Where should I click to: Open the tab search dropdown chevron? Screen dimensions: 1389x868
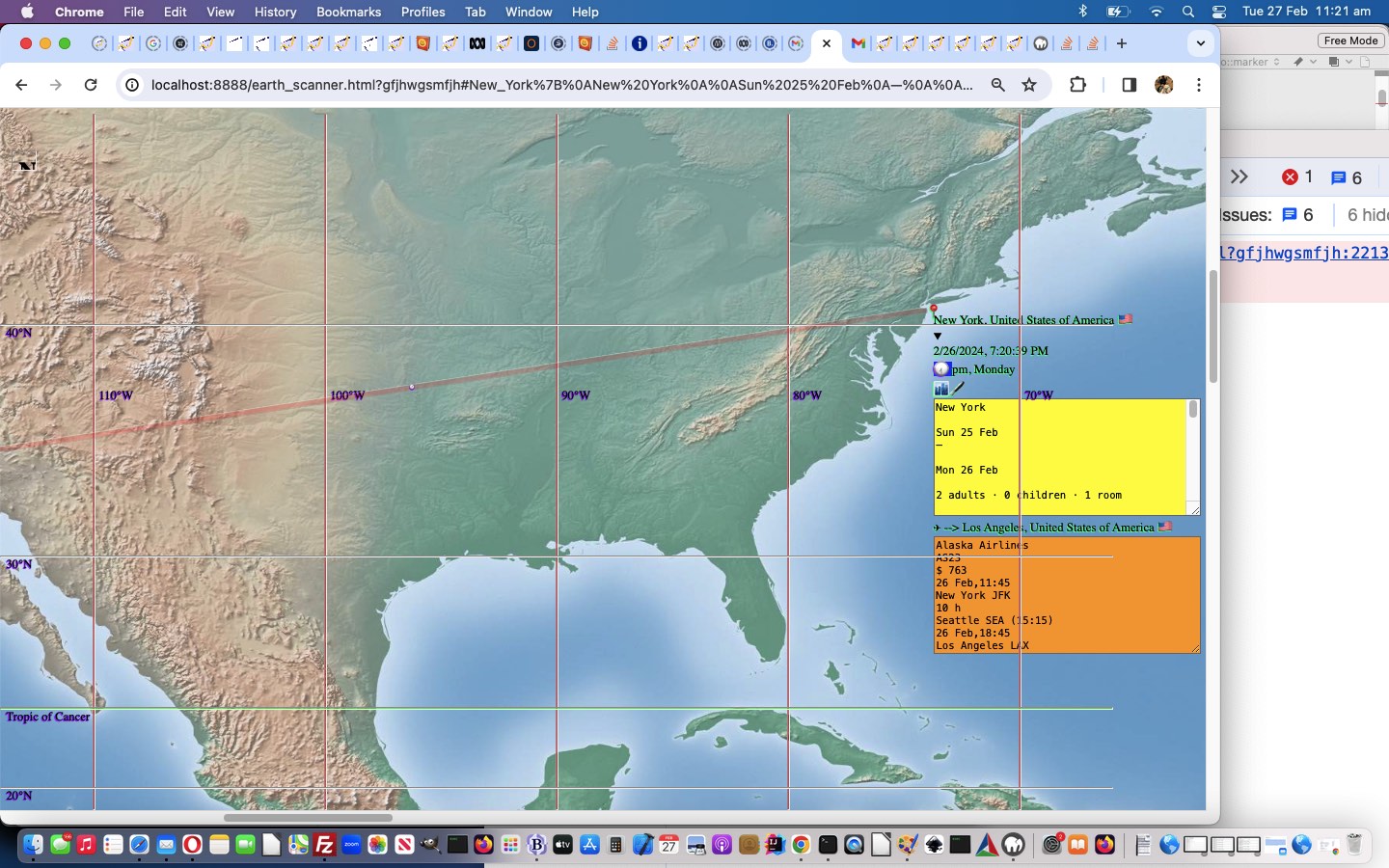point(1200,43)
